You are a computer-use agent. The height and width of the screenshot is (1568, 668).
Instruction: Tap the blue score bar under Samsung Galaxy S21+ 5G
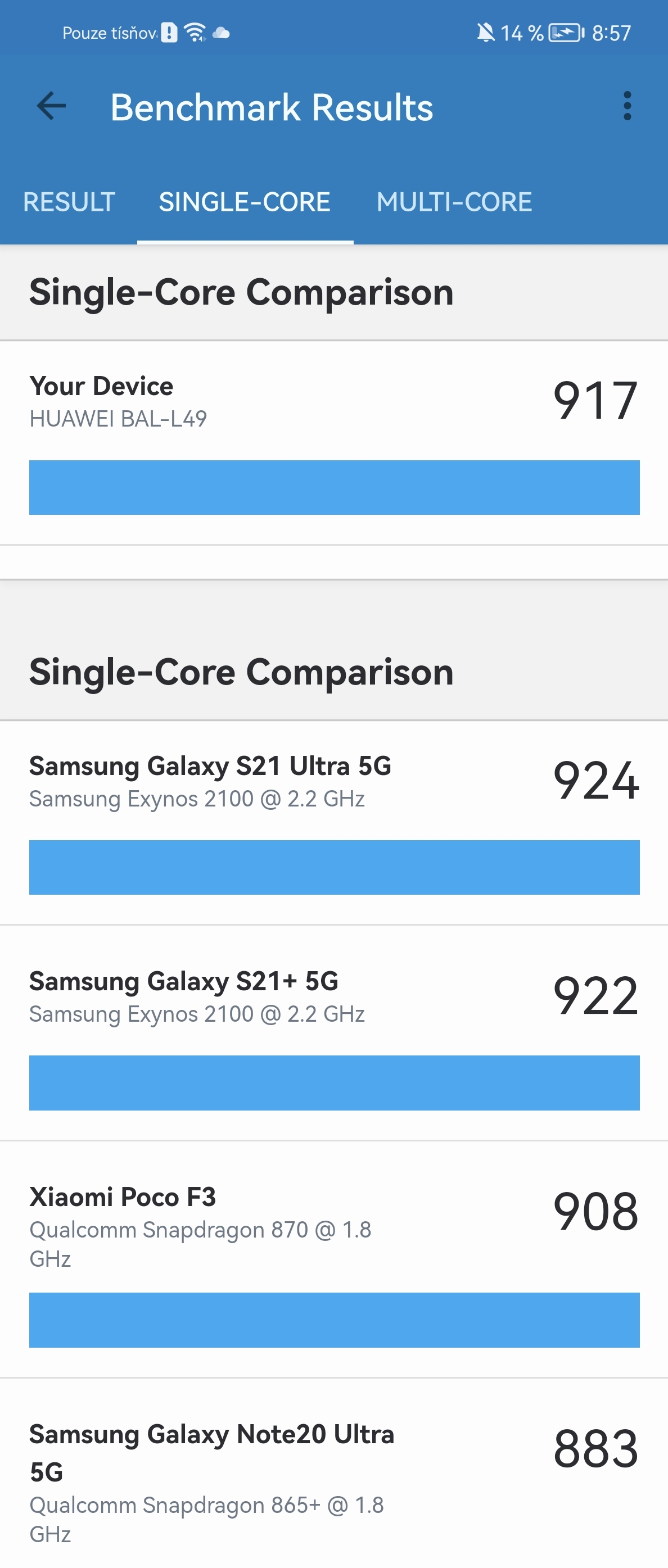pos(333,1083)
